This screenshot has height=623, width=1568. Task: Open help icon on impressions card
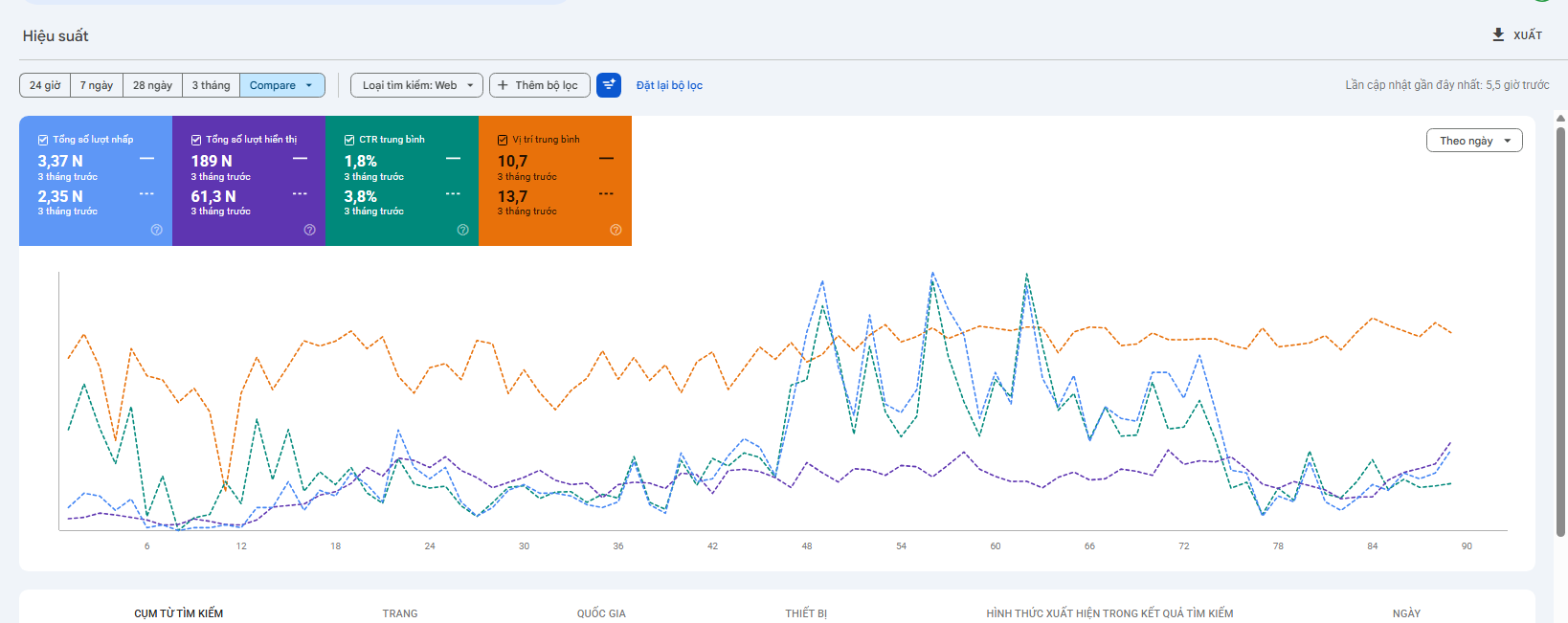click(310, 230)
